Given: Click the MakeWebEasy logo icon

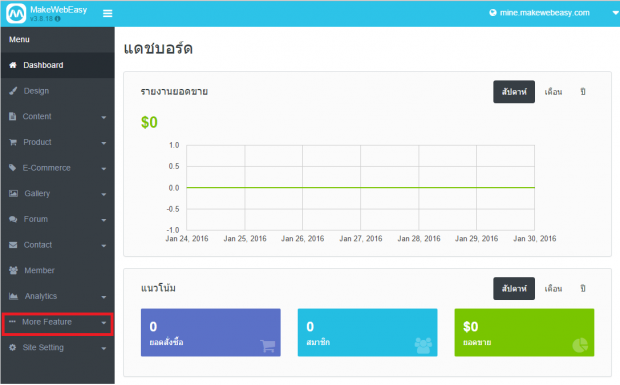Looking at the screenshot, I should (16, 13).
